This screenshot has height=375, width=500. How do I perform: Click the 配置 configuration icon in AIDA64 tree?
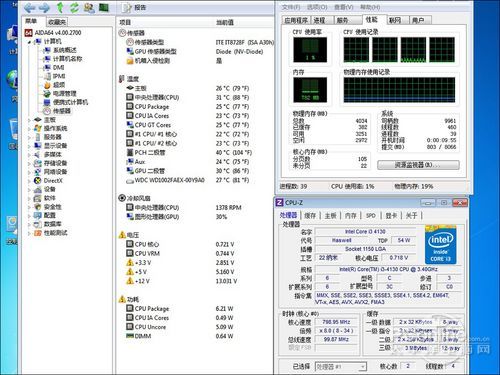coord(38,215)
